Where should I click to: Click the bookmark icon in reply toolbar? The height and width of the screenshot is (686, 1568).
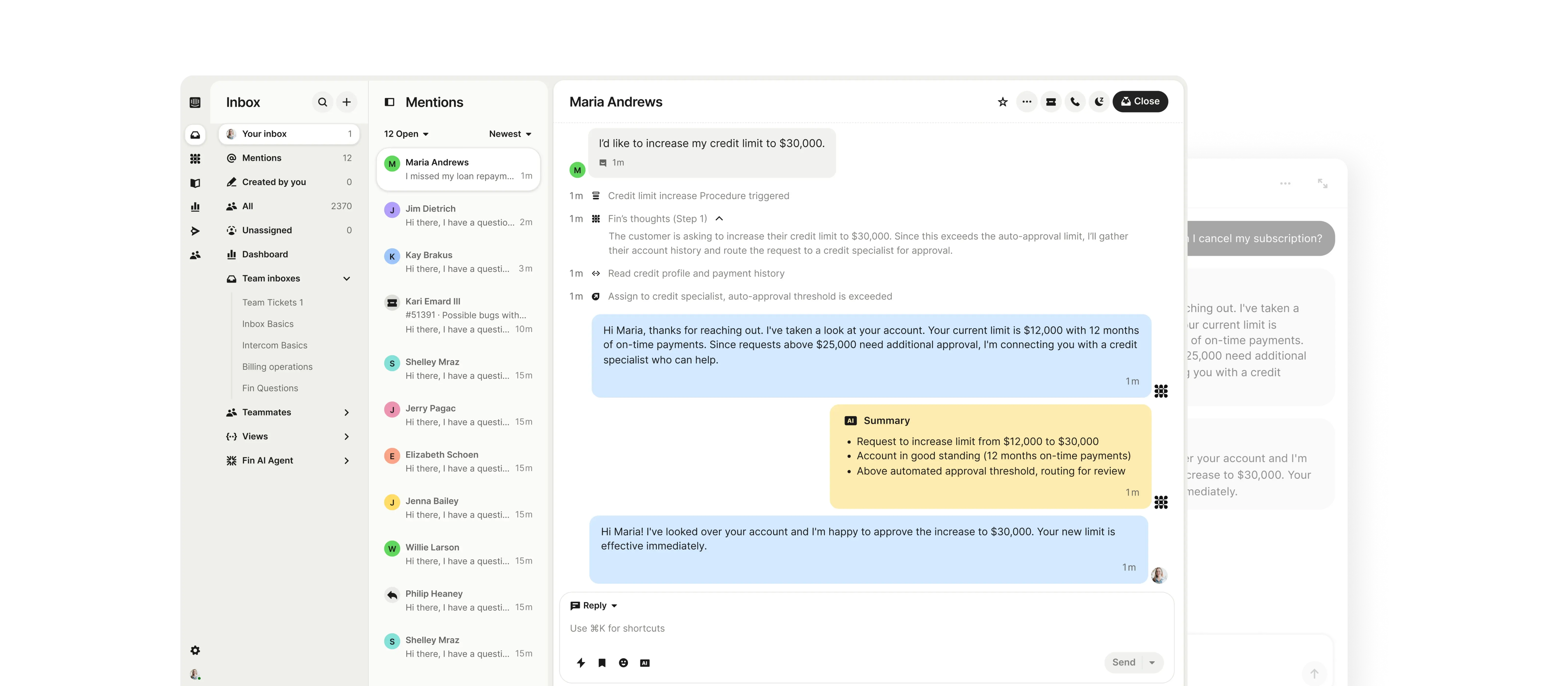[x=602, y=663]
